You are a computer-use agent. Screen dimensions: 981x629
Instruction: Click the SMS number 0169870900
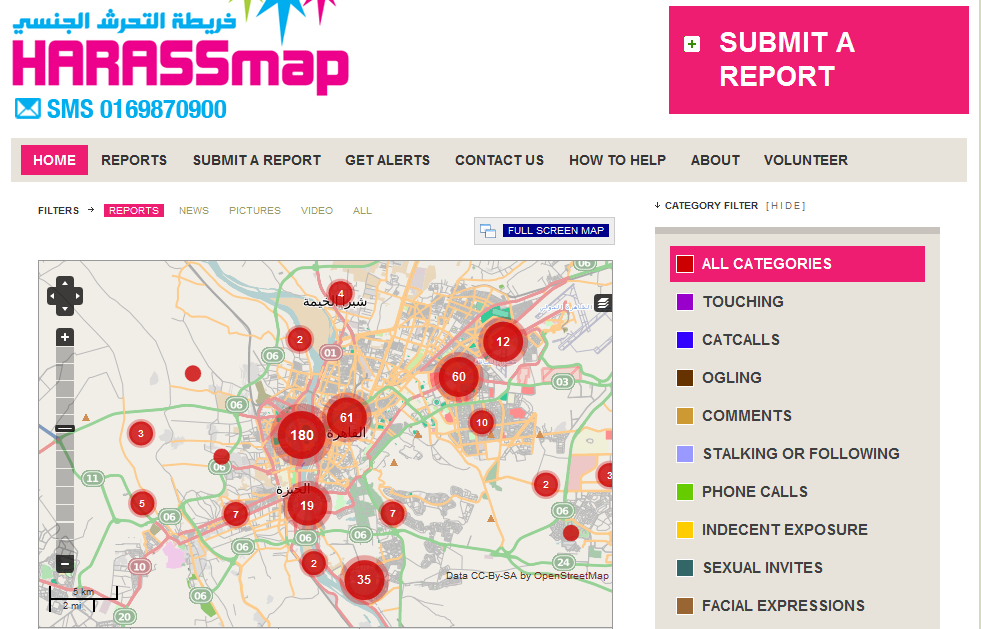[x=163, y=110]
